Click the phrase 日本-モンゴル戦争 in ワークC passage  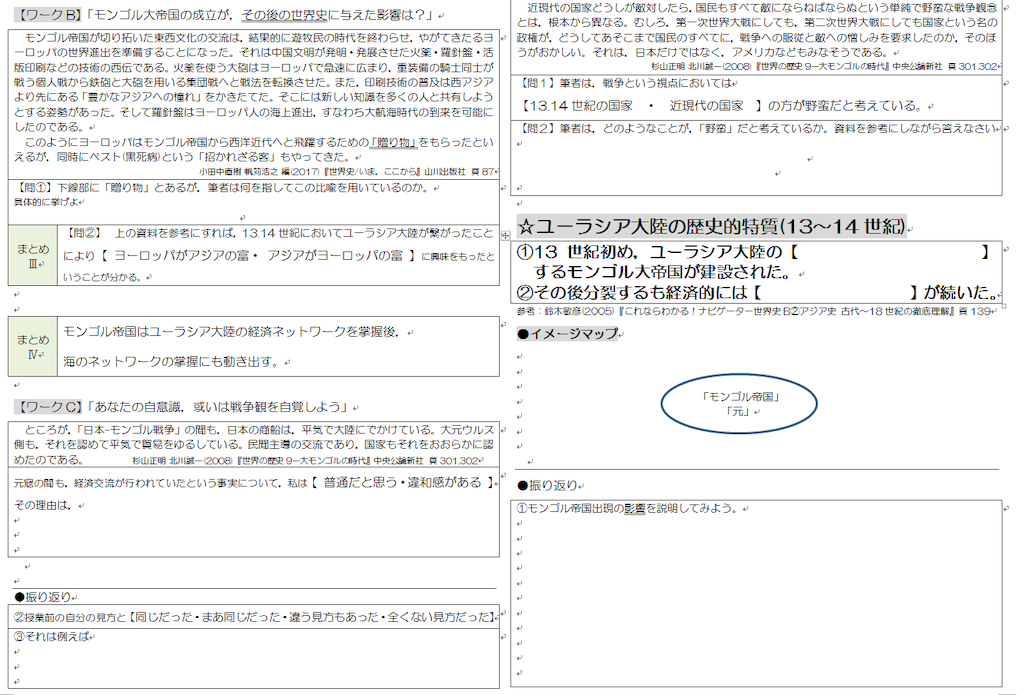(x=127, y=430)
